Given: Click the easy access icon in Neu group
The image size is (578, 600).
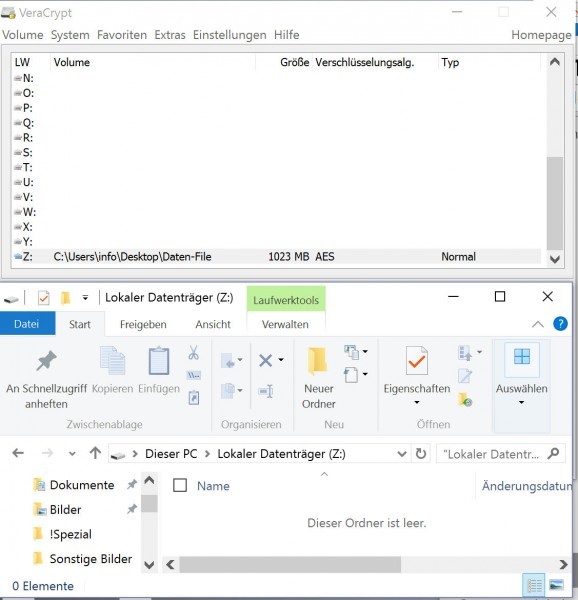Looking at the screenshot, I should (351, 375).
